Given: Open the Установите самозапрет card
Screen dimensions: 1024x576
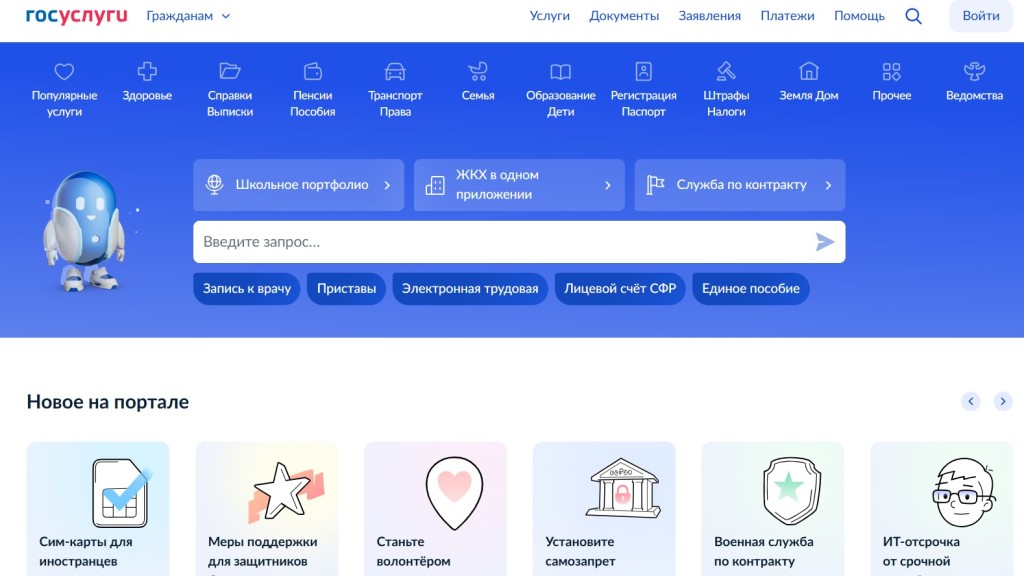Looking at the screenshot, I should click(604, 509).
